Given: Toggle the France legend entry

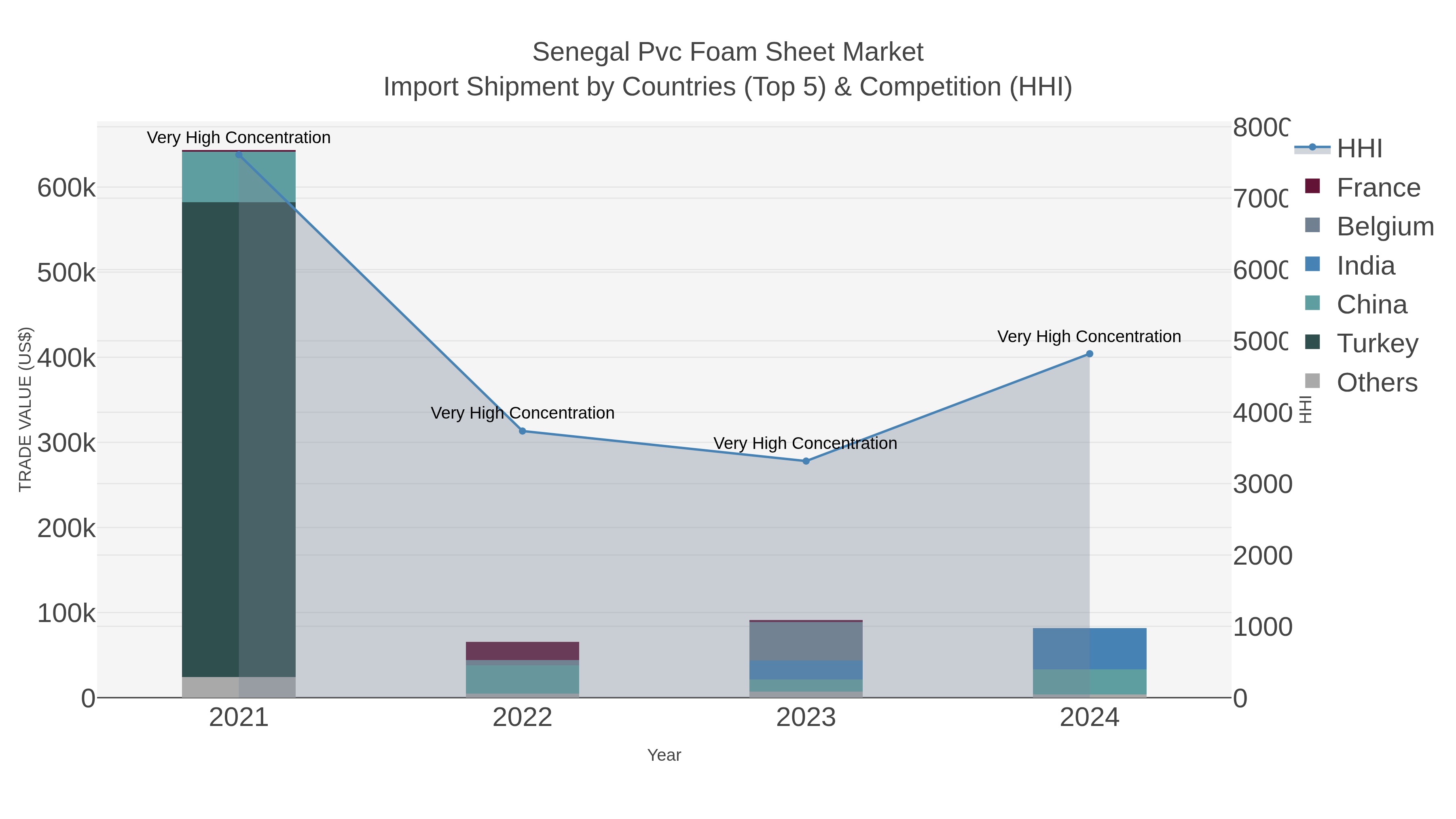Looking at the screenshot, I should pyautogui.click(x=1363, y=187).
